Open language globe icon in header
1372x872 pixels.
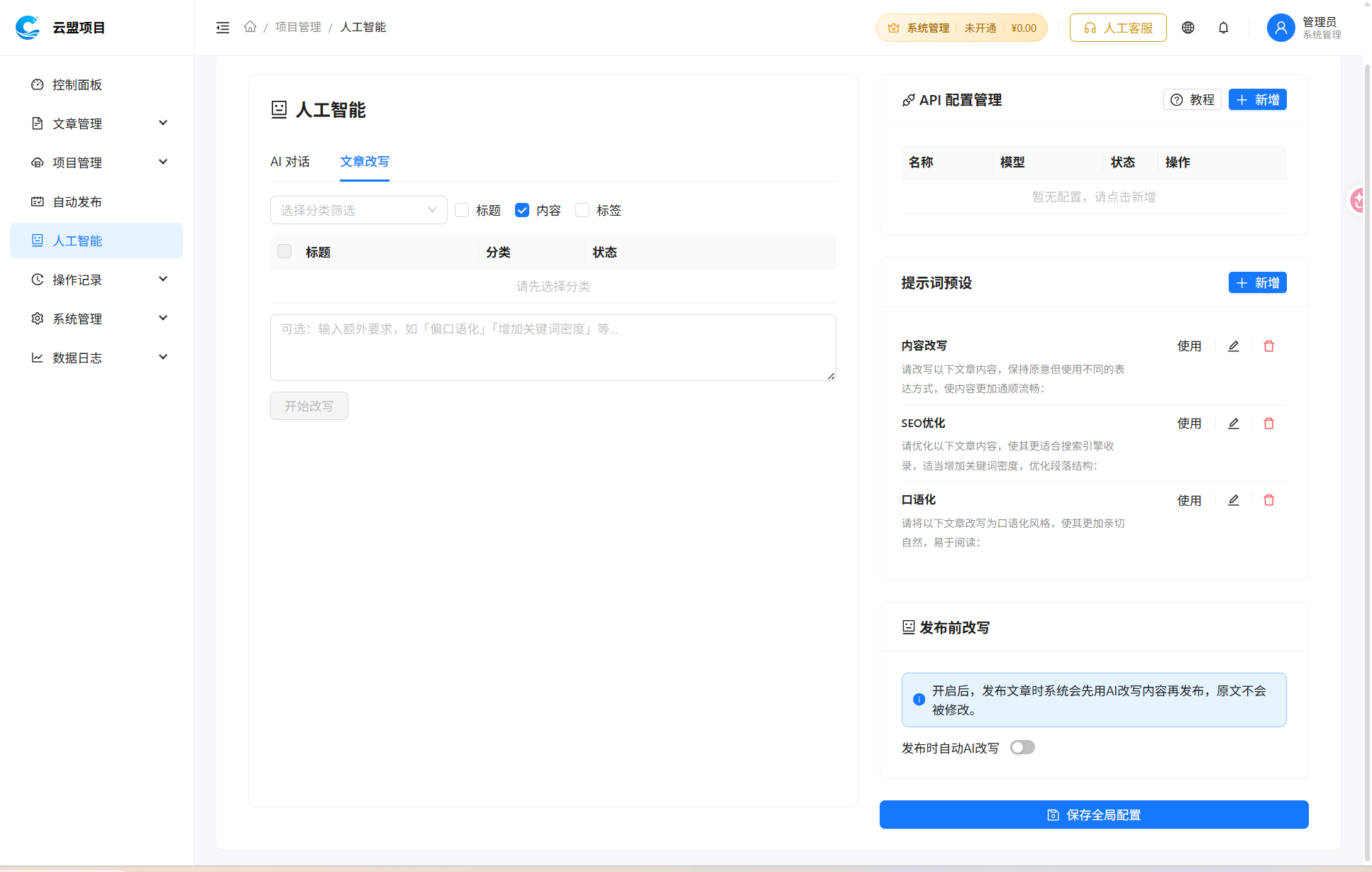1188,28
